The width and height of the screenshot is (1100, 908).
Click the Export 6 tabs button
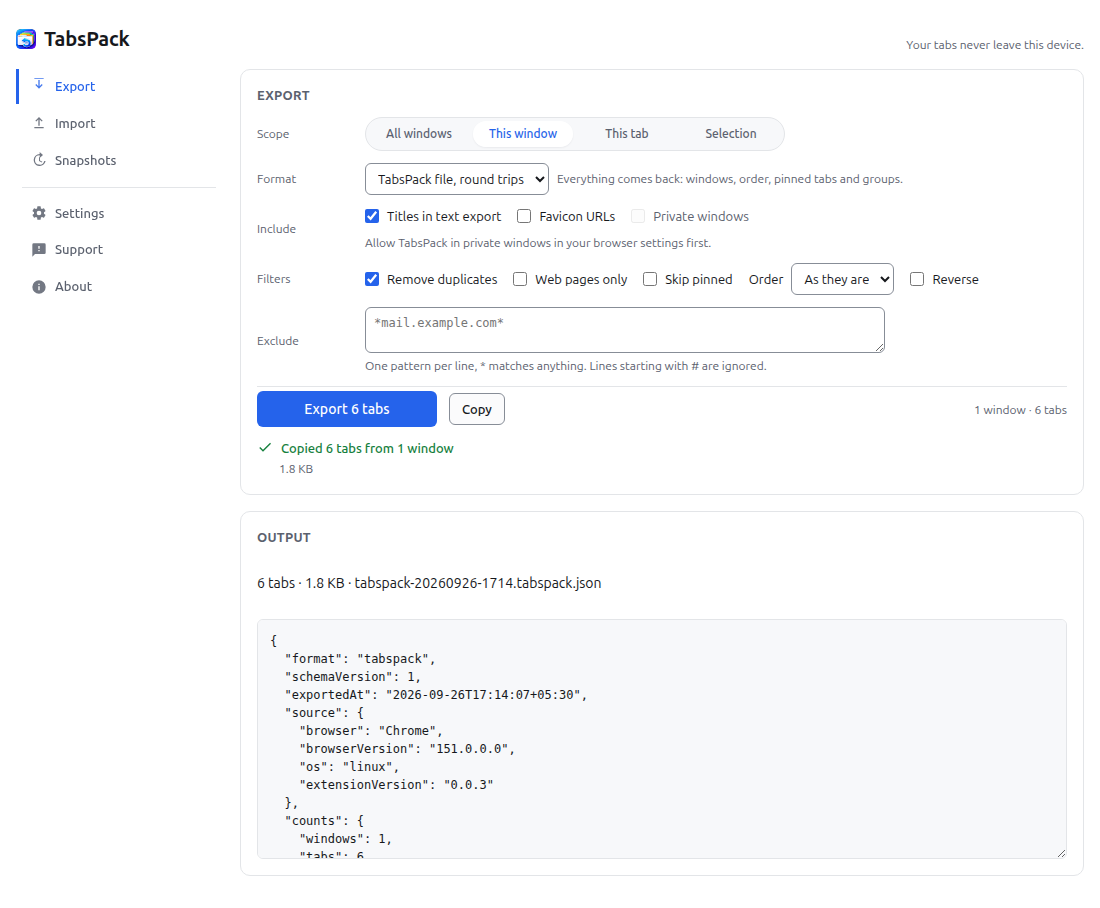[347, 409]
